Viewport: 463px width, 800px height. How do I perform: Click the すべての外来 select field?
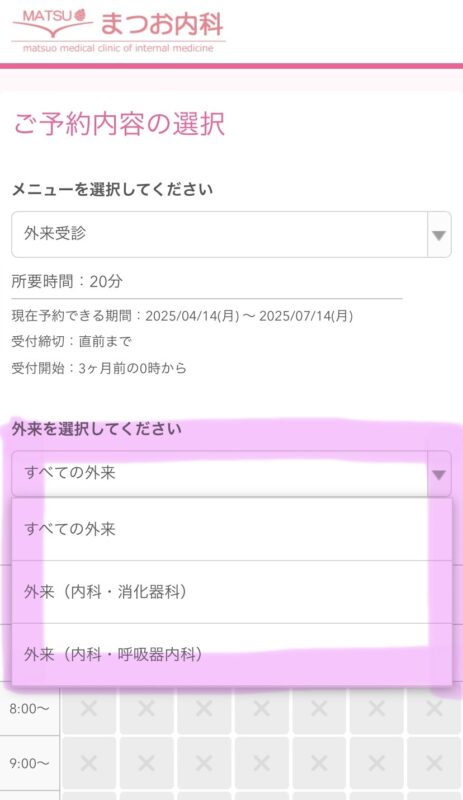[231, 474]
